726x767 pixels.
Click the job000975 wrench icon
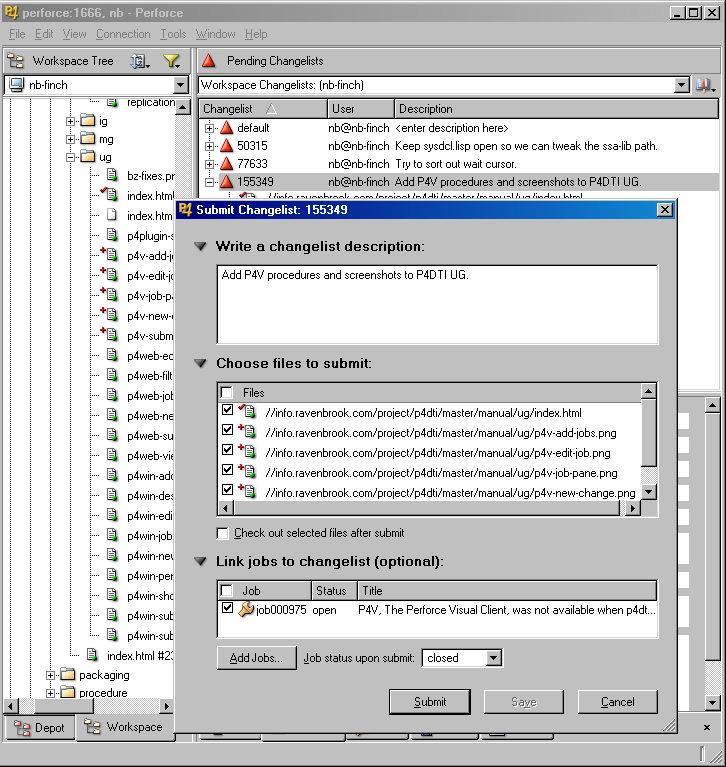(x=246, y=609)
